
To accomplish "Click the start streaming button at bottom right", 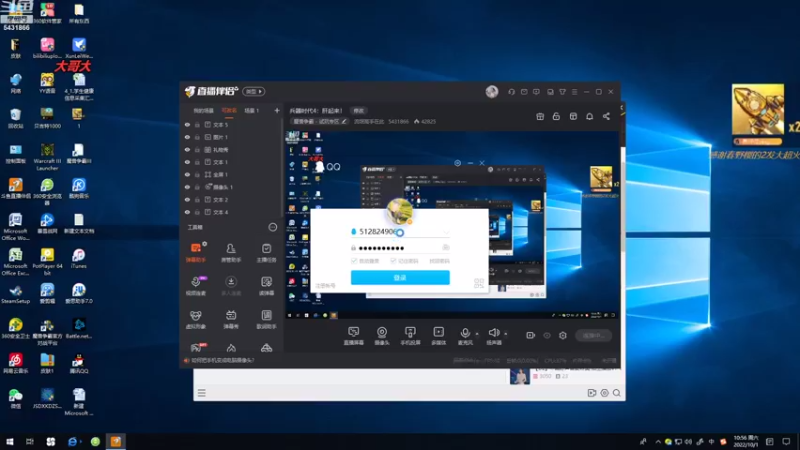I will coord(593,335).
